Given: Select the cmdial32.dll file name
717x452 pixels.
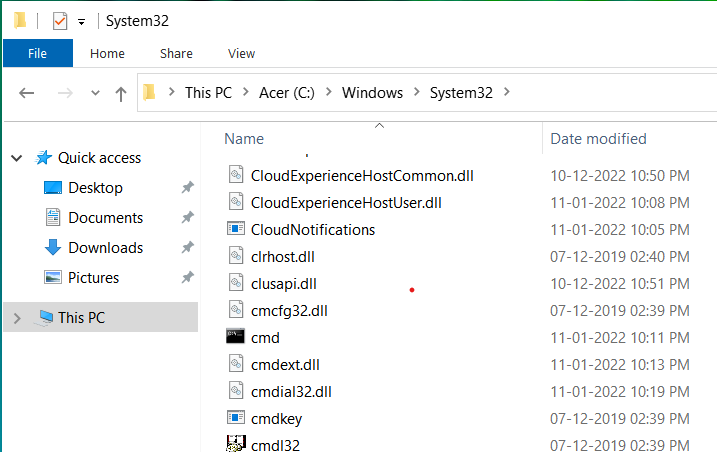Looking at the screenshot, I should (x=291, y=392).
